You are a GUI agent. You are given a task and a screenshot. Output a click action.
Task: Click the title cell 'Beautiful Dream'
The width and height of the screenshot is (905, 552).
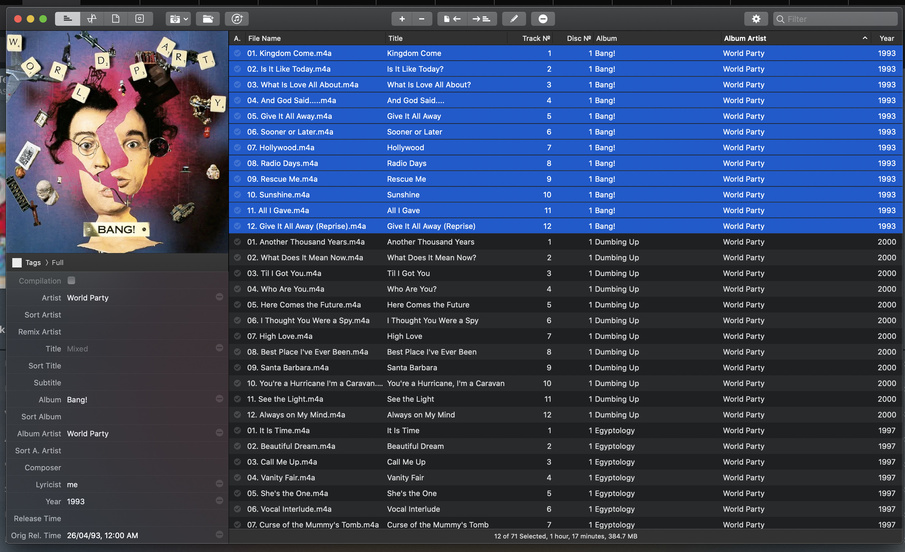(x=415, y=446)
